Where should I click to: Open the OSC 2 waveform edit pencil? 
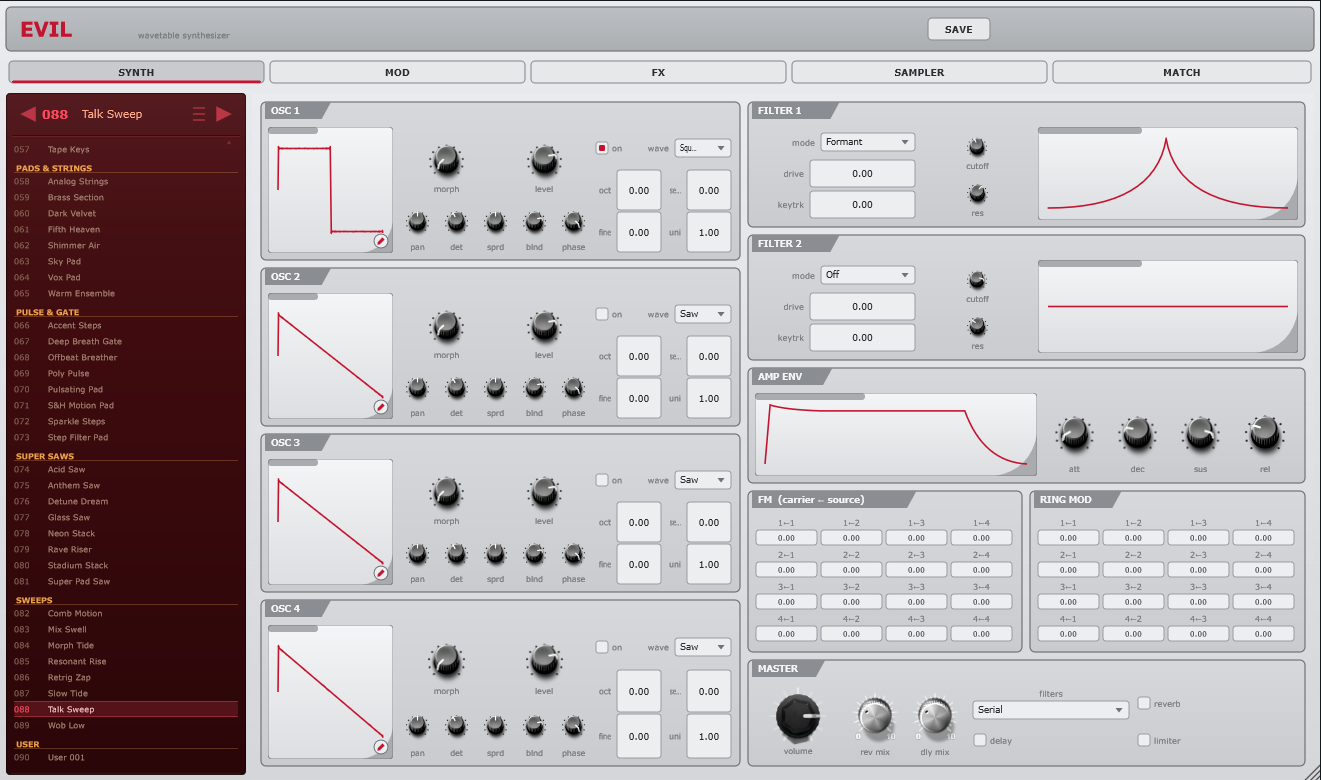click(x=381, y=407)
